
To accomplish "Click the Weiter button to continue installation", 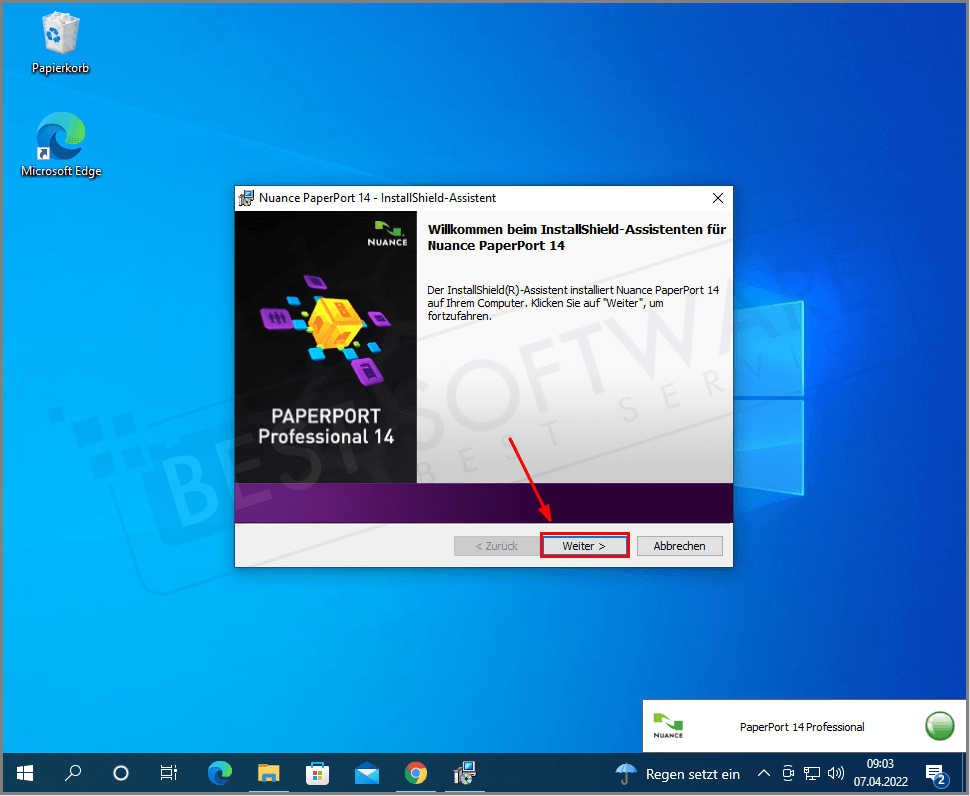I will coord(584,546).
